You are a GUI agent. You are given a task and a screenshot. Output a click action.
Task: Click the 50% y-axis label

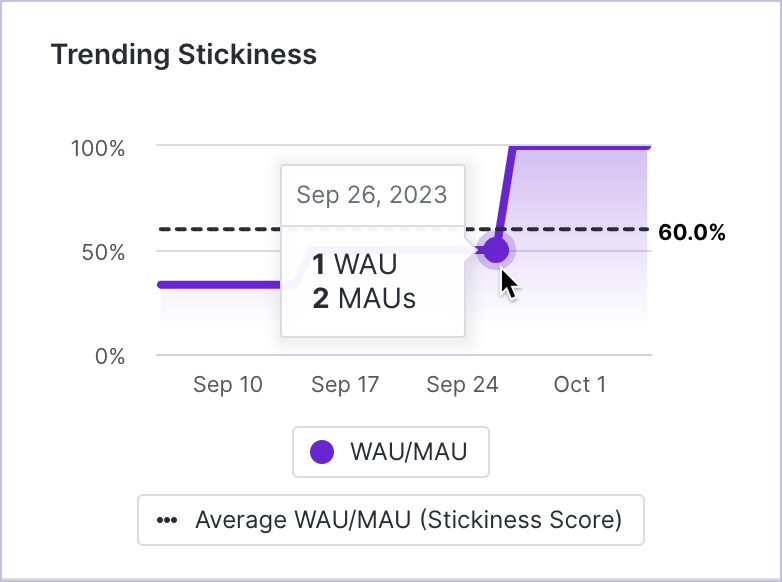point(103,252)
